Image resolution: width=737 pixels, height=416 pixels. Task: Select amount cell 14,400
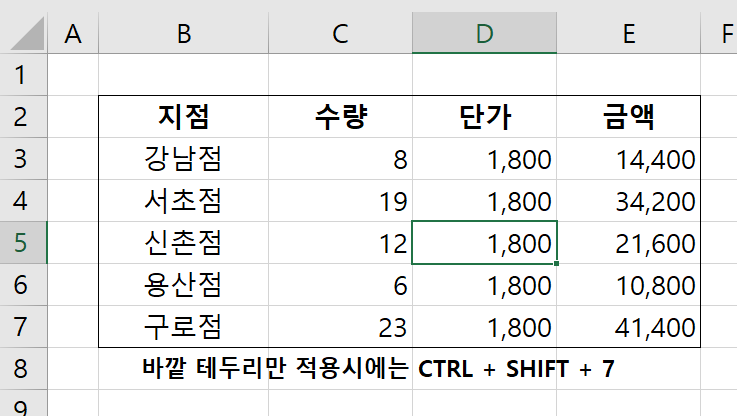(628, 158)
